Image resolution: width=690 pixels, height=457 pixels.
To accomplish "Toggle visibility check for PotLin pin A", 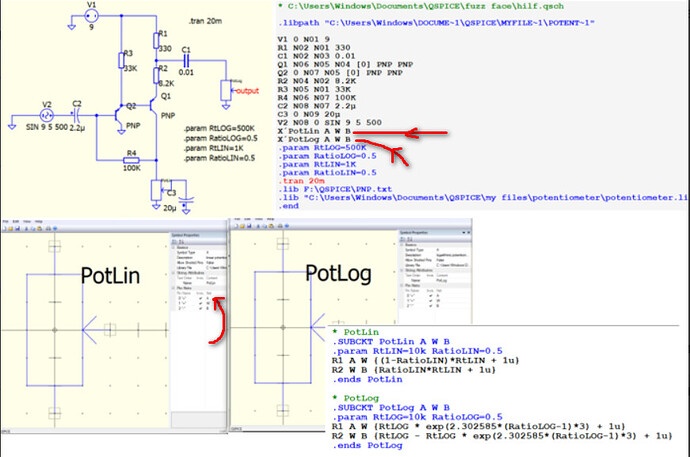I will tap(201, 298).
